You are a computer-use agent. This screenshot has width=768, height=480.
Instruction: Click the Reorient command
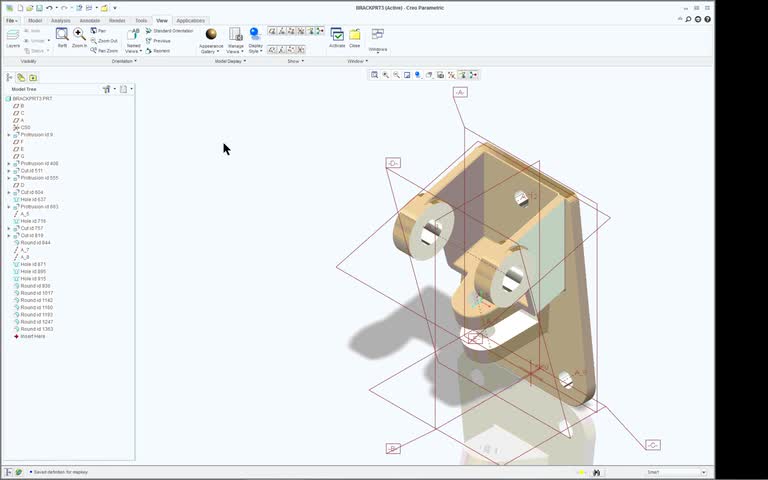click(158, 50)
